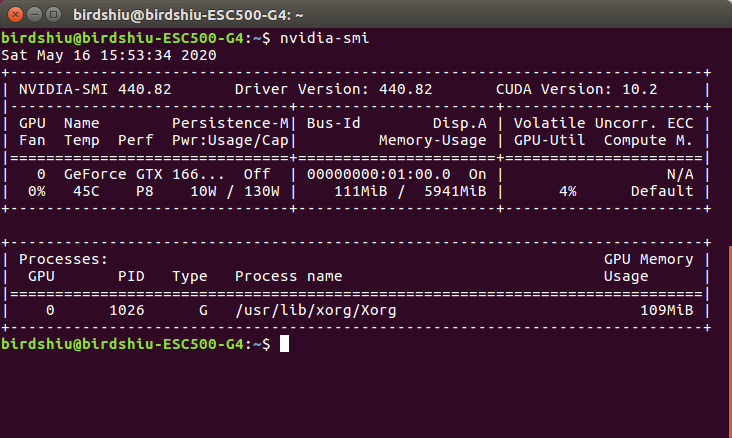Click the persistence value Off
The width and height of the screenshot is (732, 438).
(257, 174)
